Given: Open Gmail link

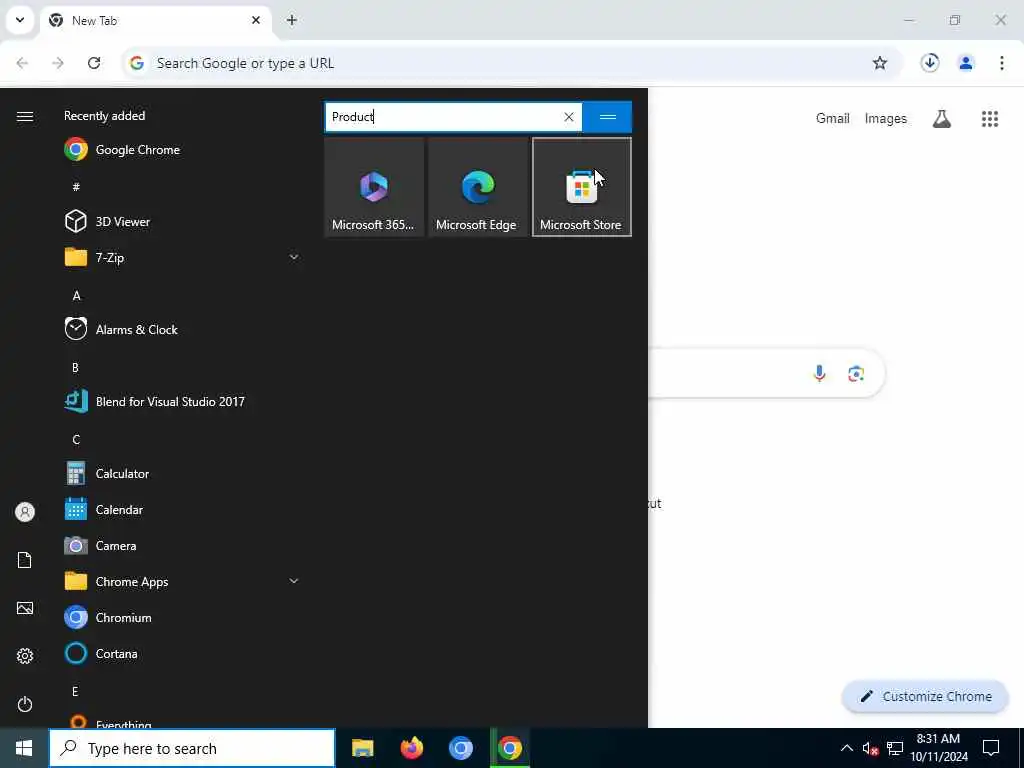Looking at the screenshot, I should click(x=832, y=118).
